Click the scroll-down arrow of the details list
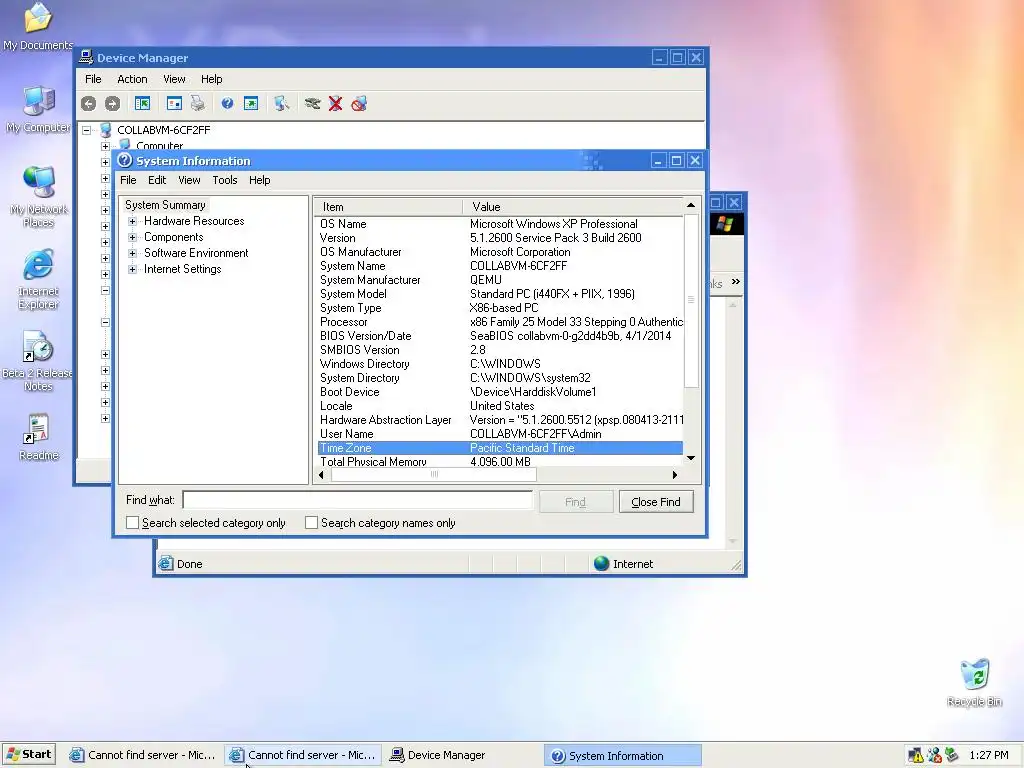The image size is (1024, 768). (691, 458)
